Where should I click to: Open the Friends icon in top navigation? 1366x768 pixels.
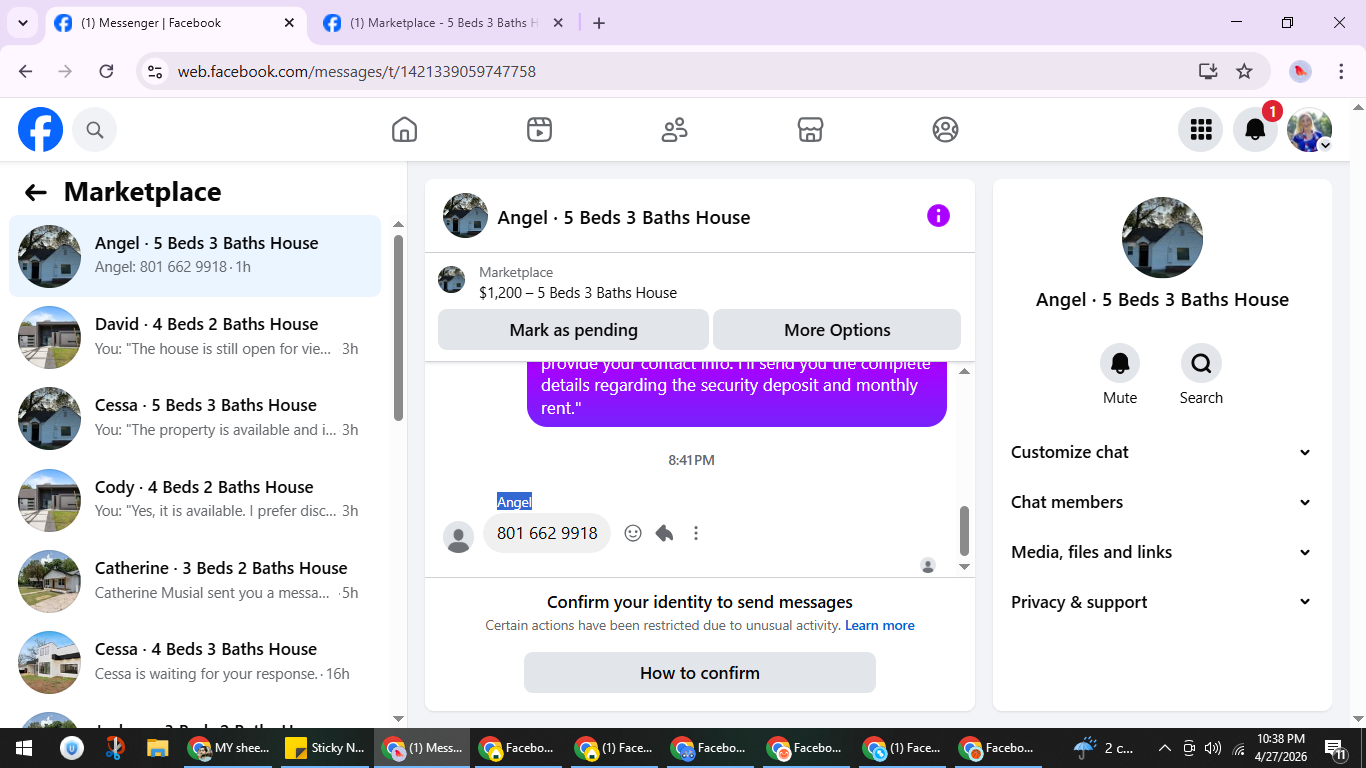(675, 130)
